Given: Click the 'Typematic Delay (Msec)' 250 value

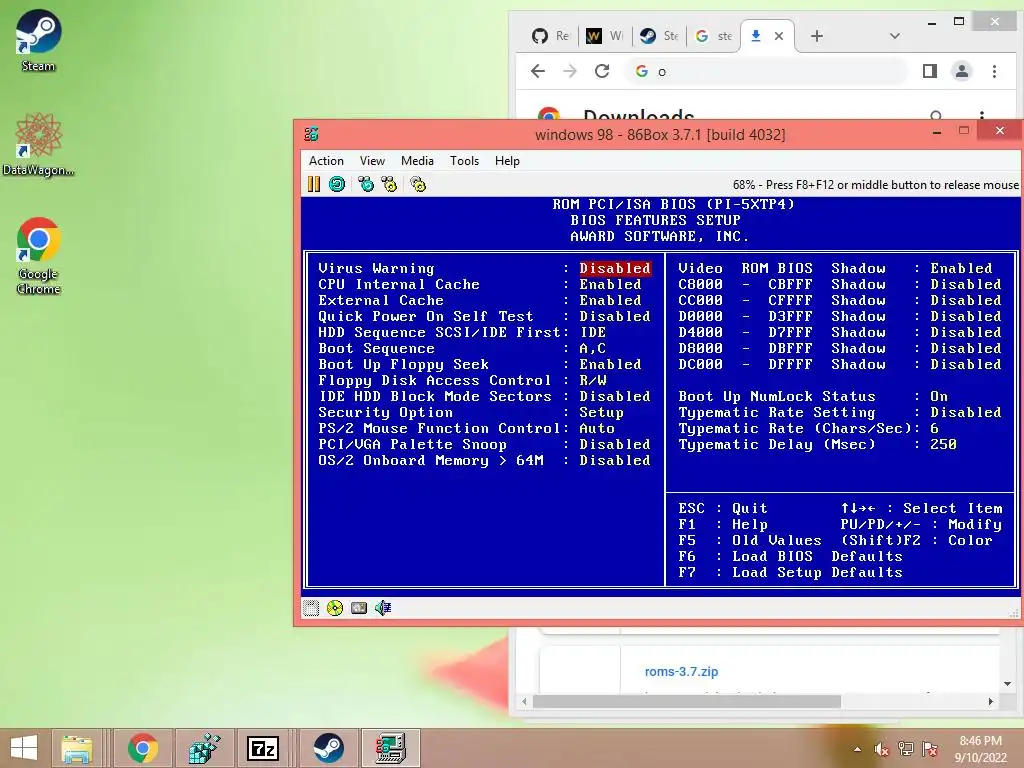Looking at the screenshot, I should 943,444.
